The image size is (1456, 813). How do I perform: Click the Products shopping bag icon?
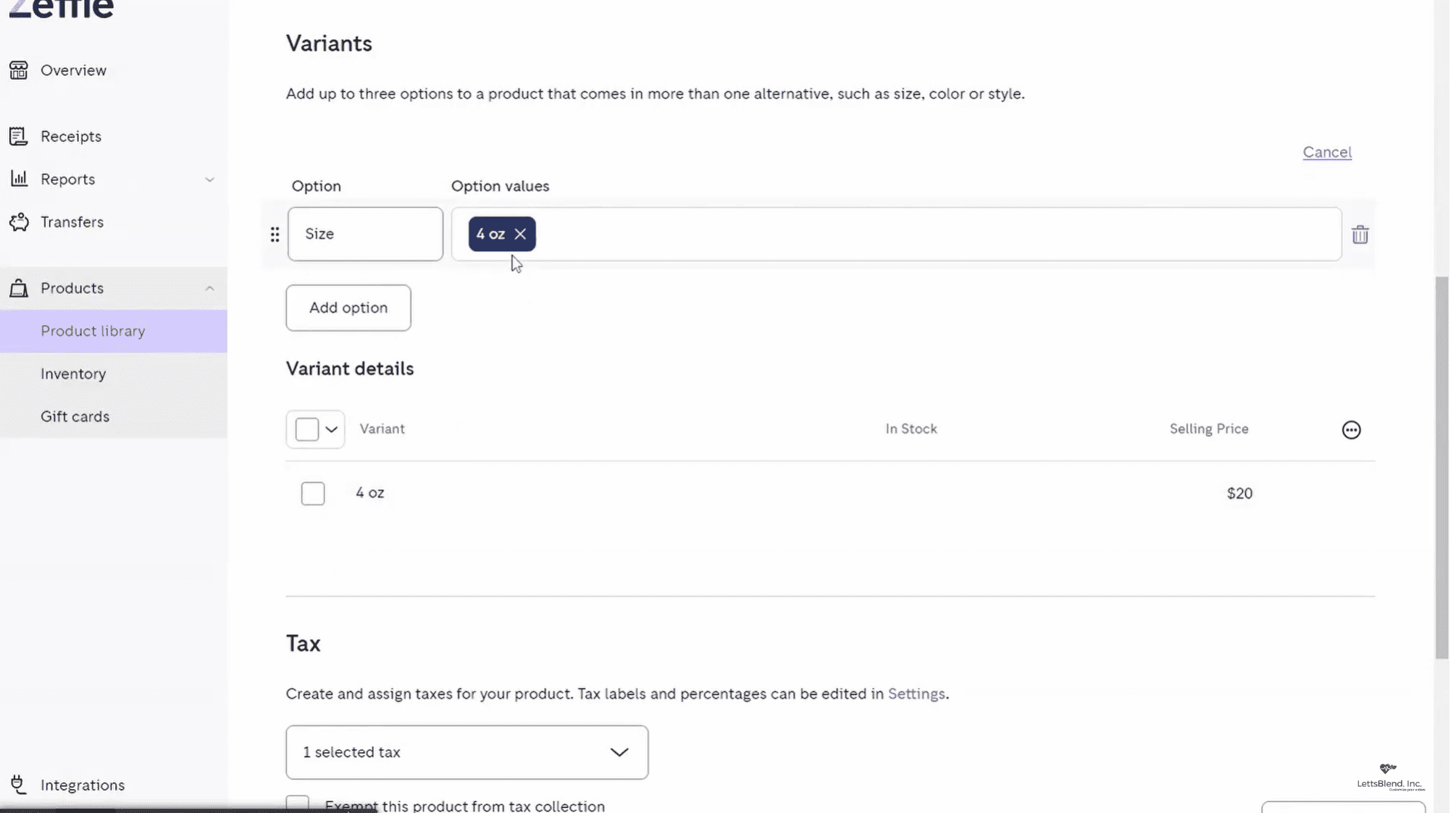click(19, 288)
